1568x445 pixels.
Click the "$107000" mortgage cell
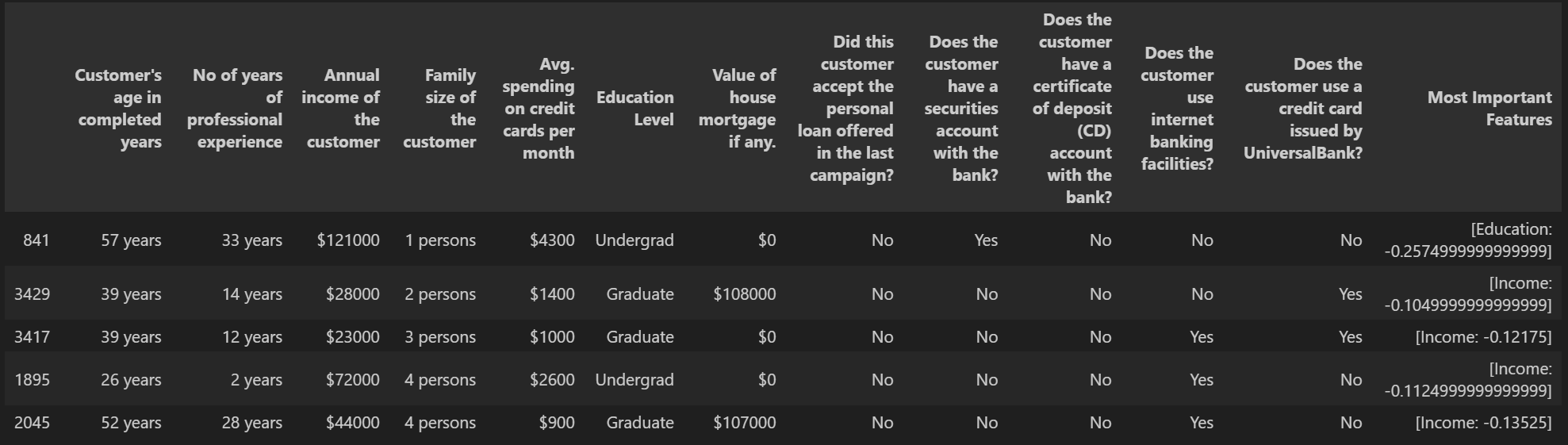(x=744, y=423)
